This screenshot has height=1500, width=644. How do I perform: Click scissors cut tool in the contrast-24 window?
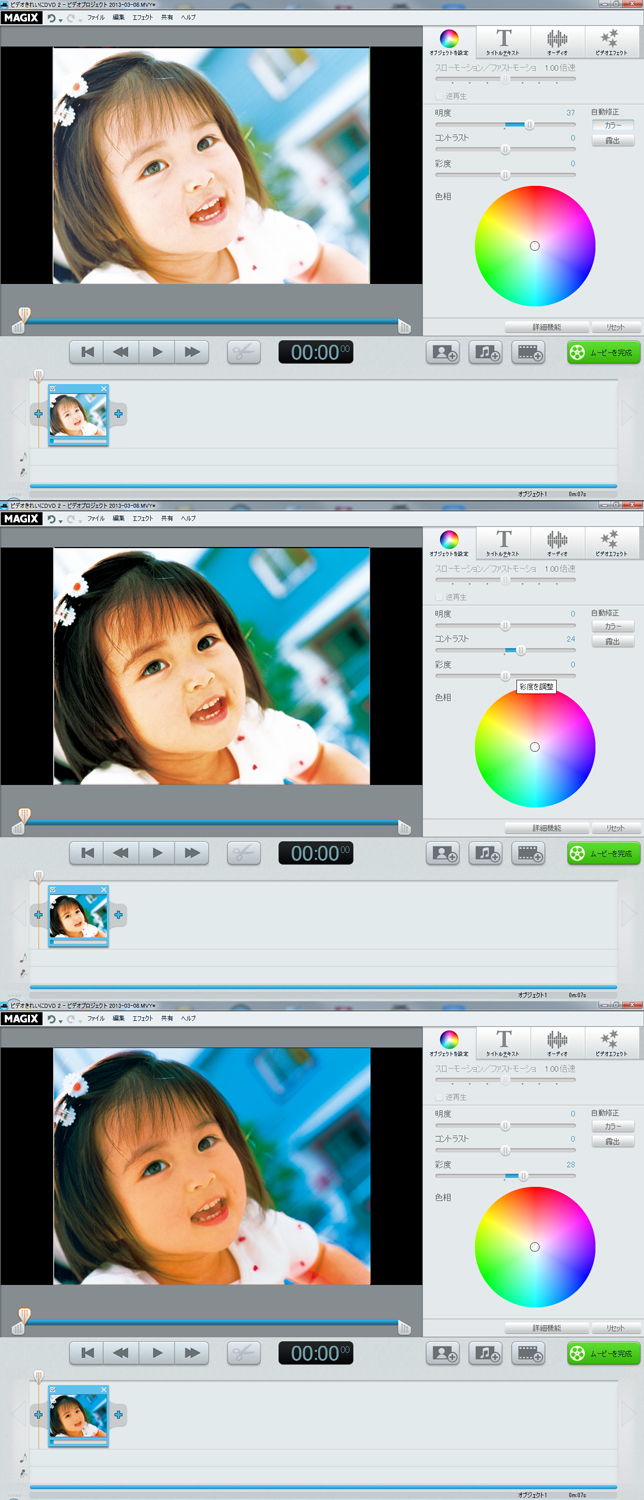[244, 853]
